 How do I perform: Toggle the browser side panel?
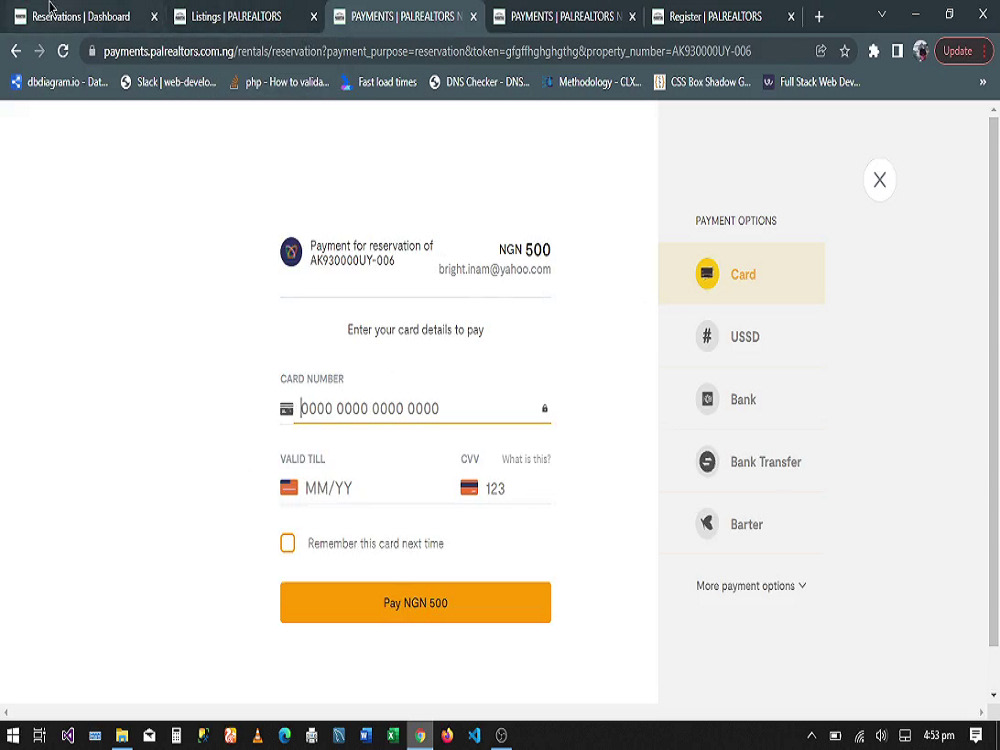coord(897,51)
